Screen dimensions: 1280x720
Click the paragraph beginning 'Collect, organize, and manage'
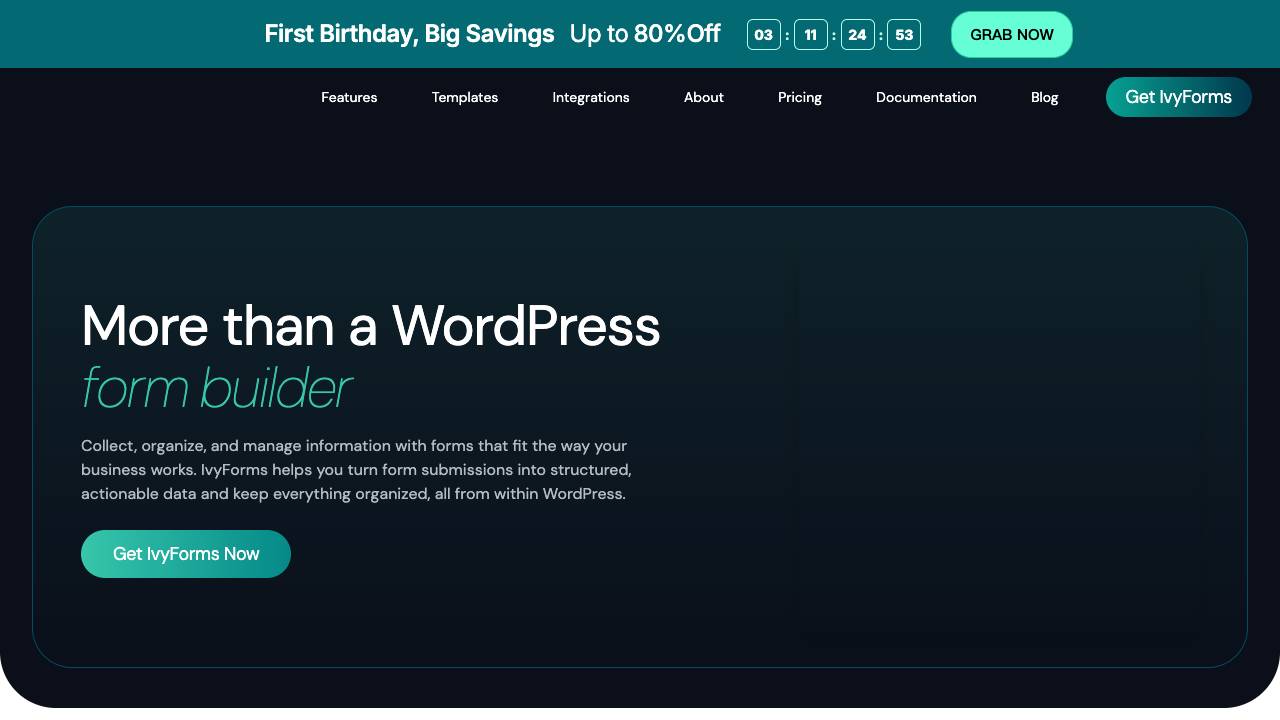(356, 469)
